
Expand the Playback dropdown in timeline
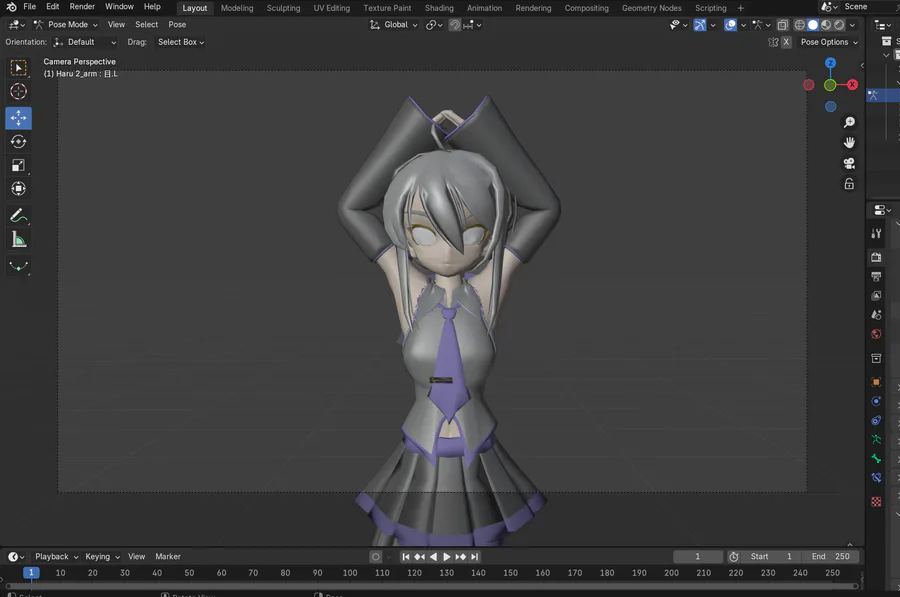pos(56,557)
